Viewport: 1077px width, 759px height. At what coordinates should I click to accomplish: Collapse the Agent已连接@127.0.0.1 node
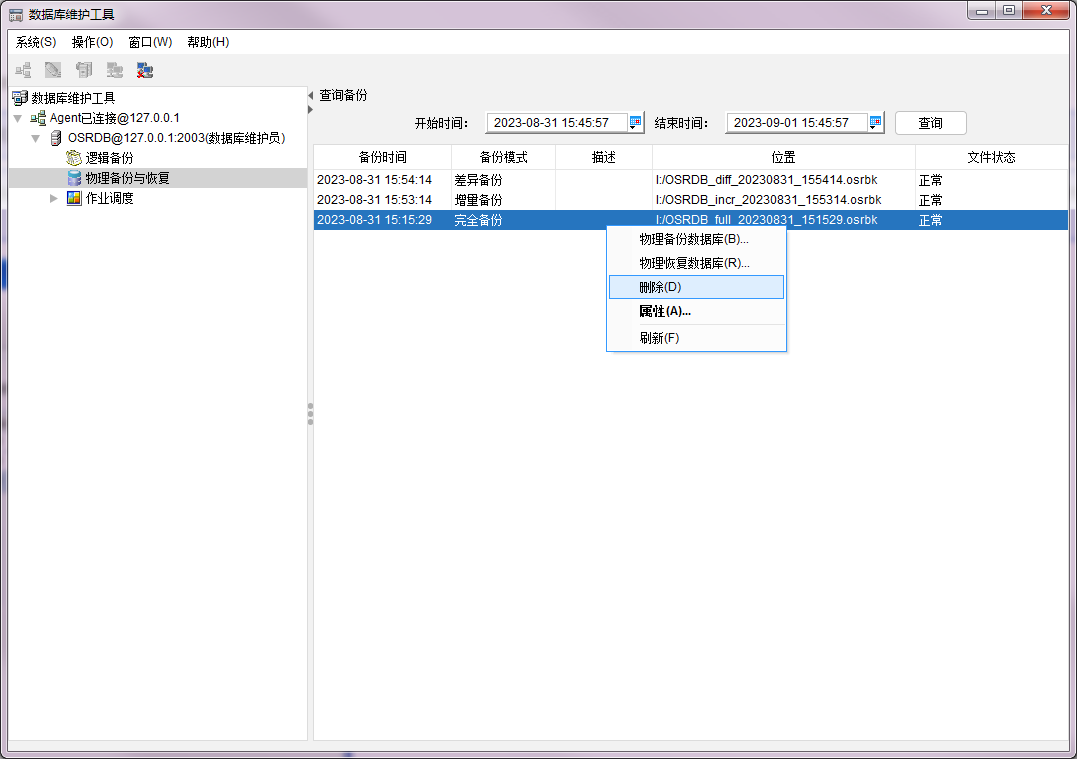[x=18, y=118]
